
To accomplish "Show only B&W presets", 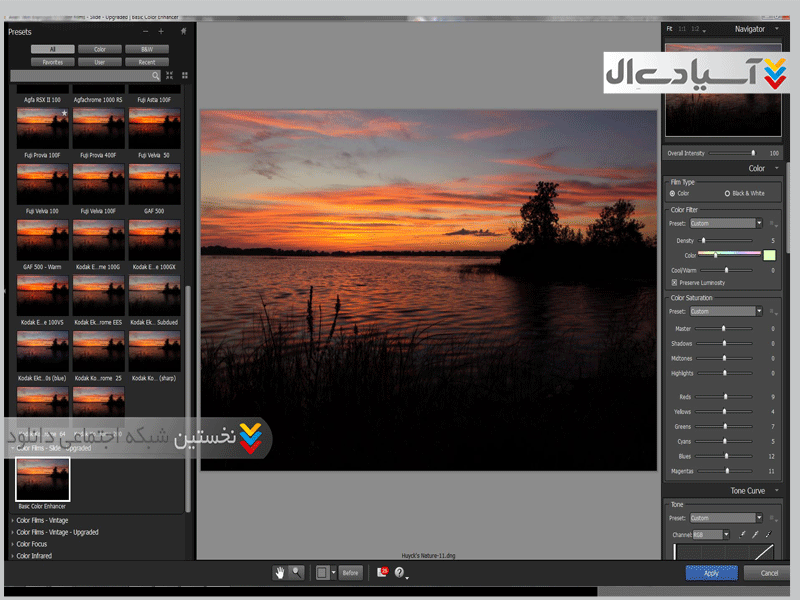I will (x=147, y=48).
